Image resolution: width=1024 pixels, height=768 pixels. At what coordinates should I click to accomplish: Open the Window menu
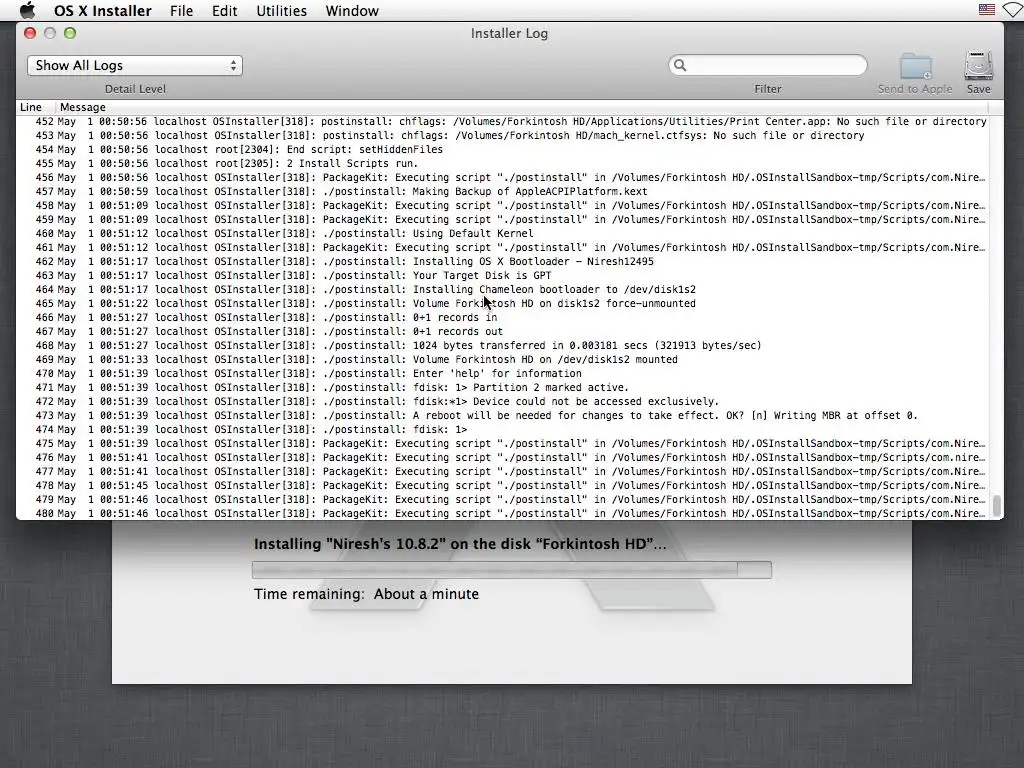point(351,10)
